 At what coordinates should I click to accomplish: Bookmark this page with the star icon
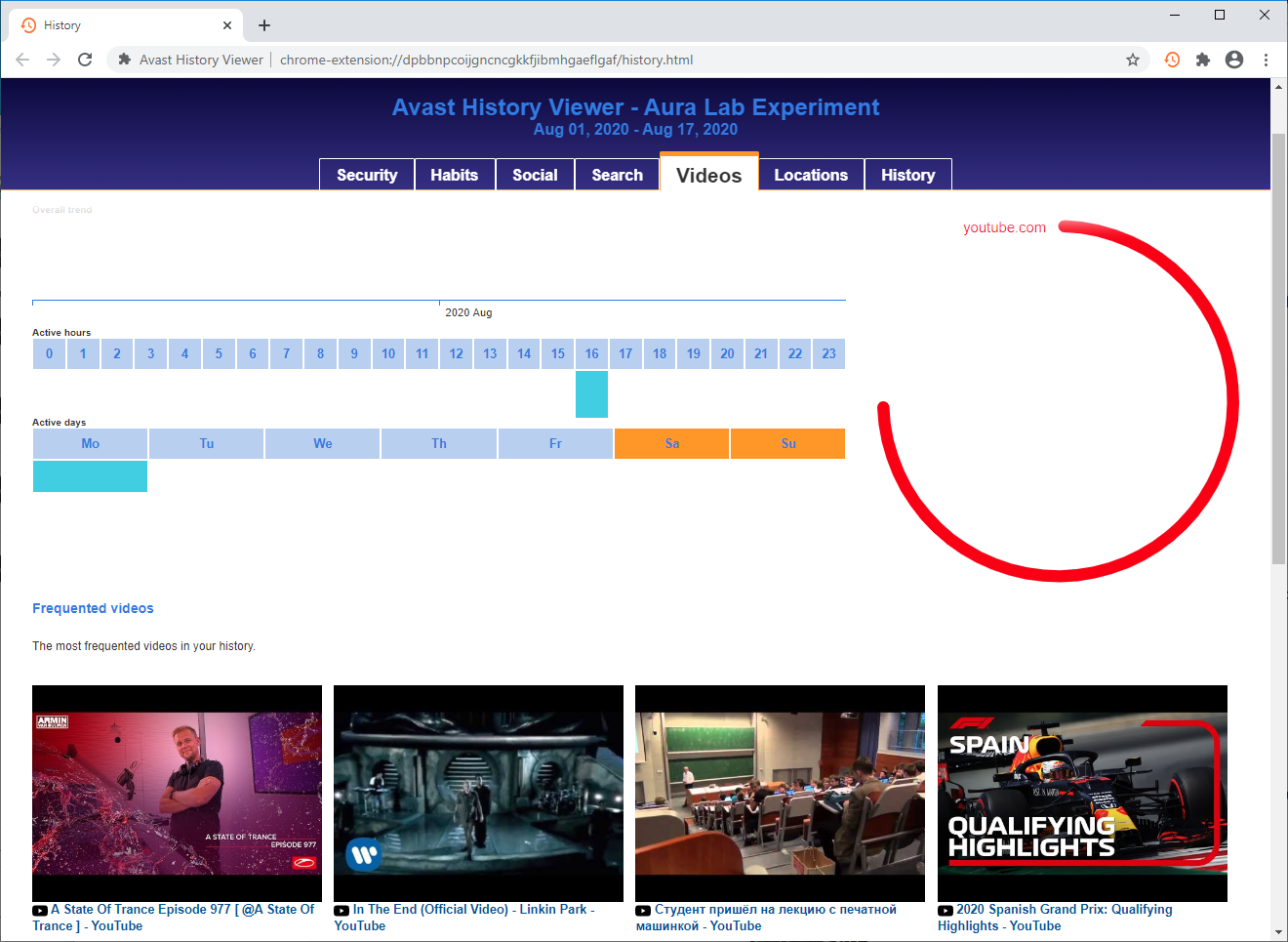tap(1133, 60)
